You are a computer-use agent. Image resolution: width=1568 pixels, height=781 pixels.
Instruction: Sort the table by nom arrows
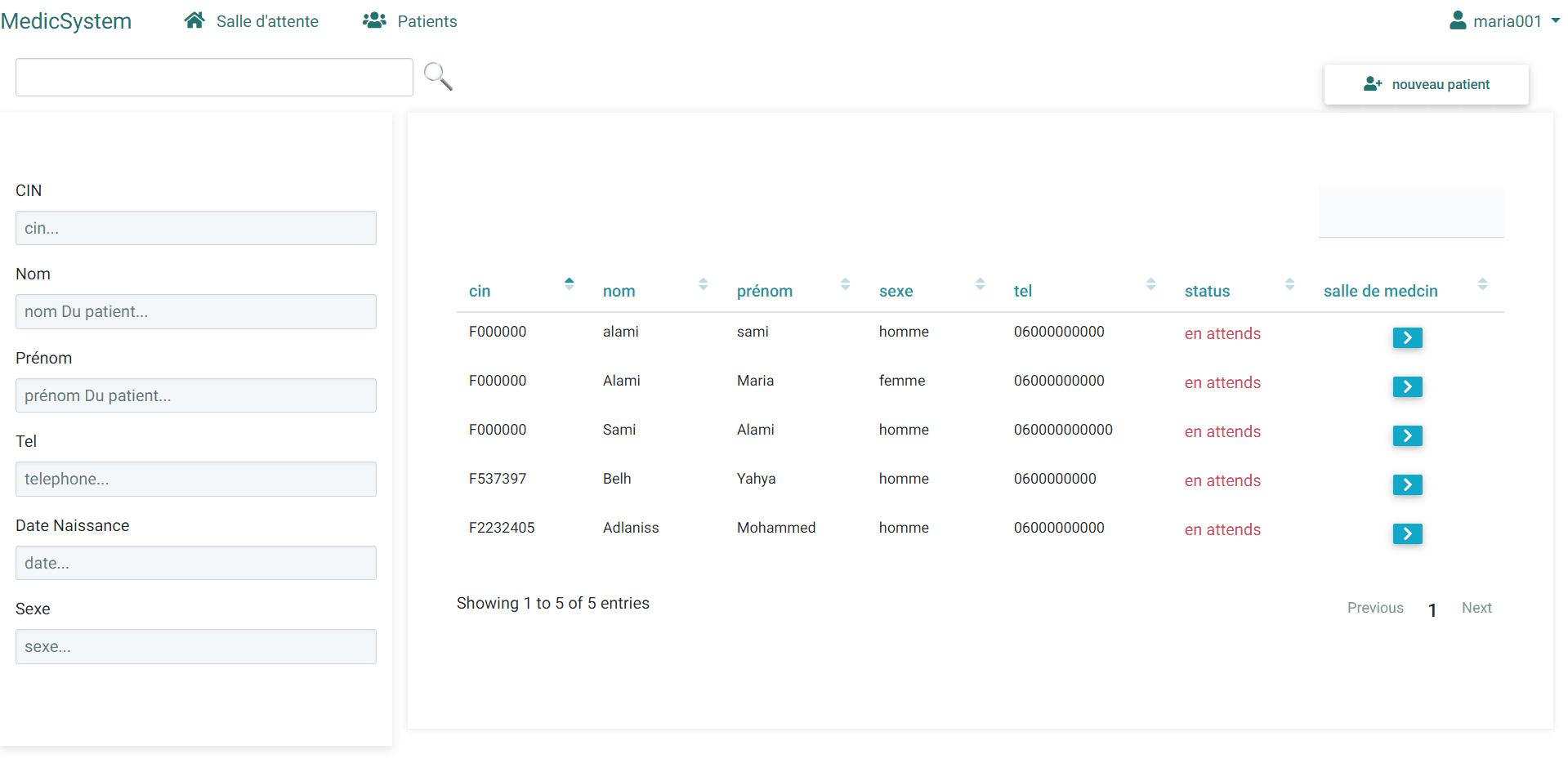point(703,284)
